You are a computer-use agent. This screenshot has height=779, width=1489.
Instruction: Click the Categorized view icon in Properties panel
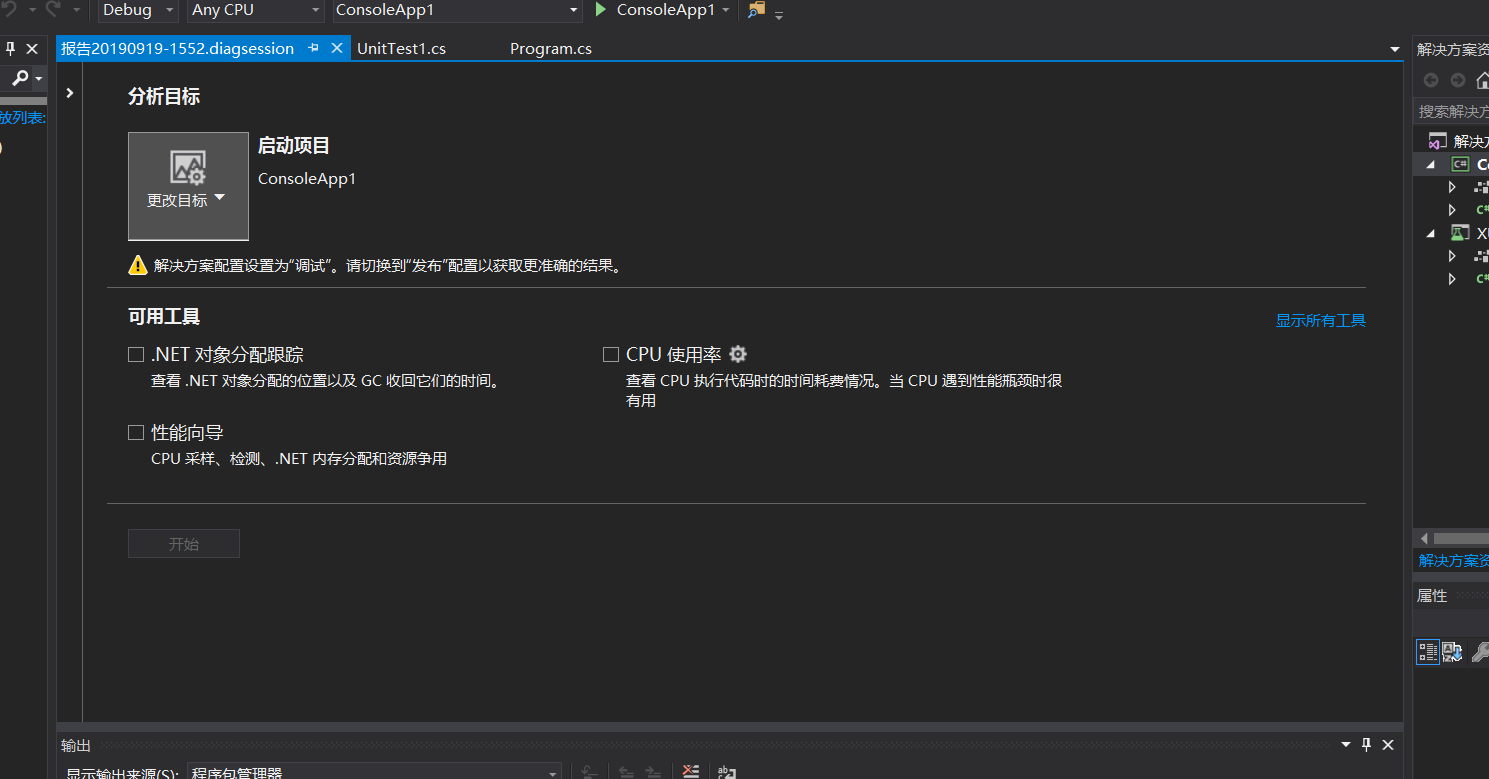1428,652
